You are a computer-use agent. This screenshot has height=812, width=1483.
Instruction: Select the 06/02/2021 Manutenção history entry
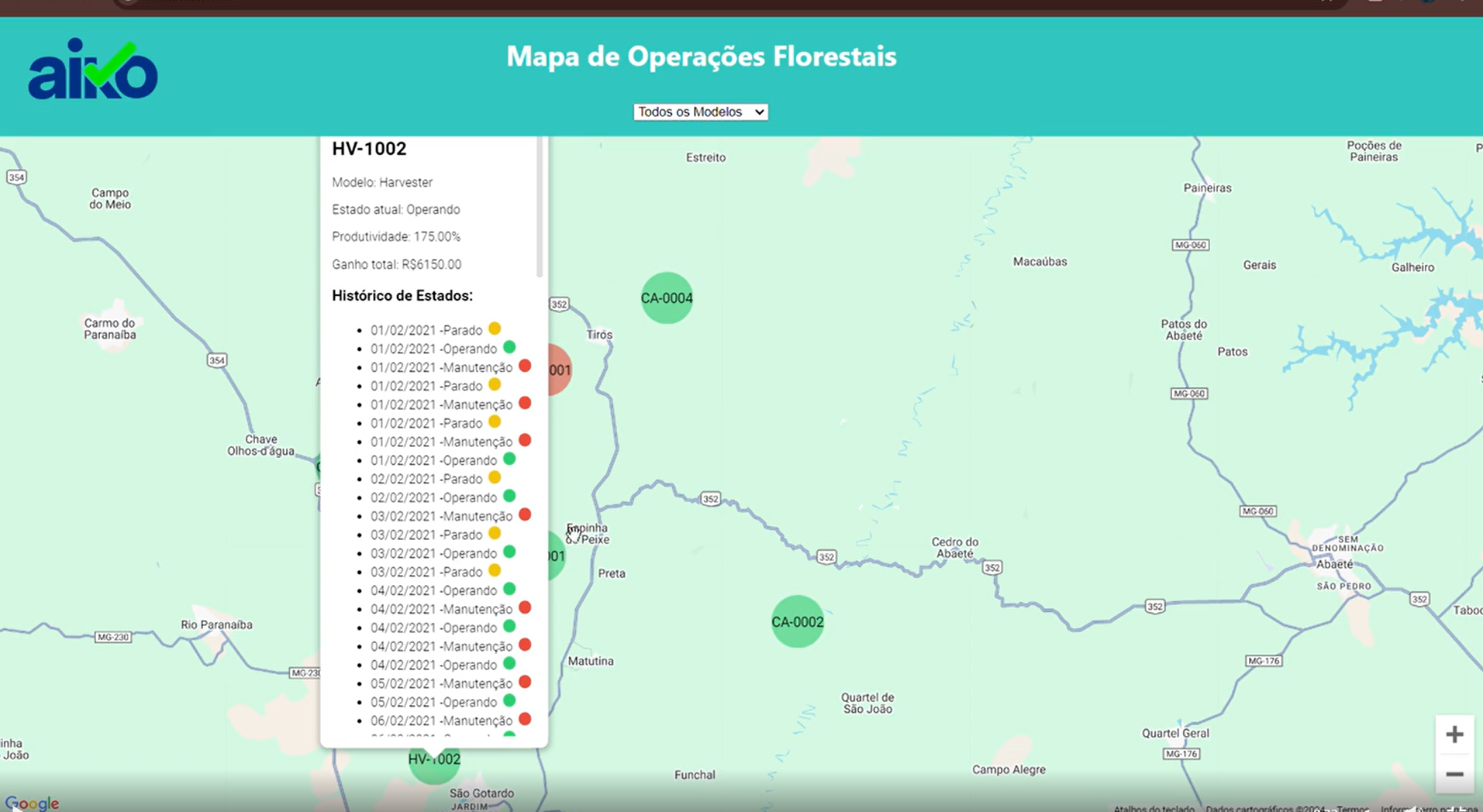(441, 721)
